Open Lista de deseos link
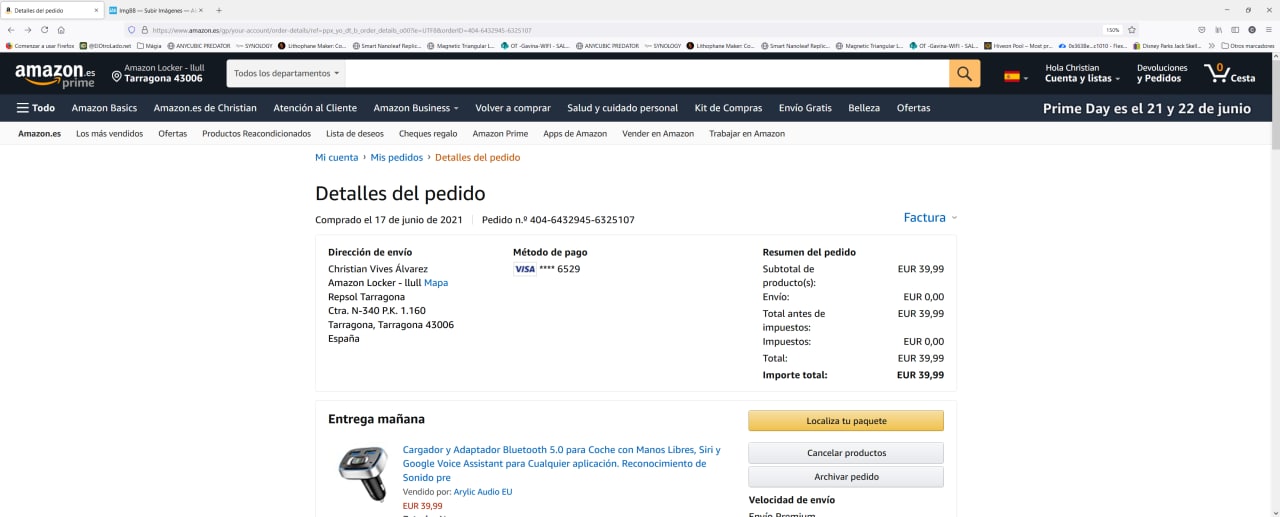This screenshot has width=1280, height=517. point(355,134)
